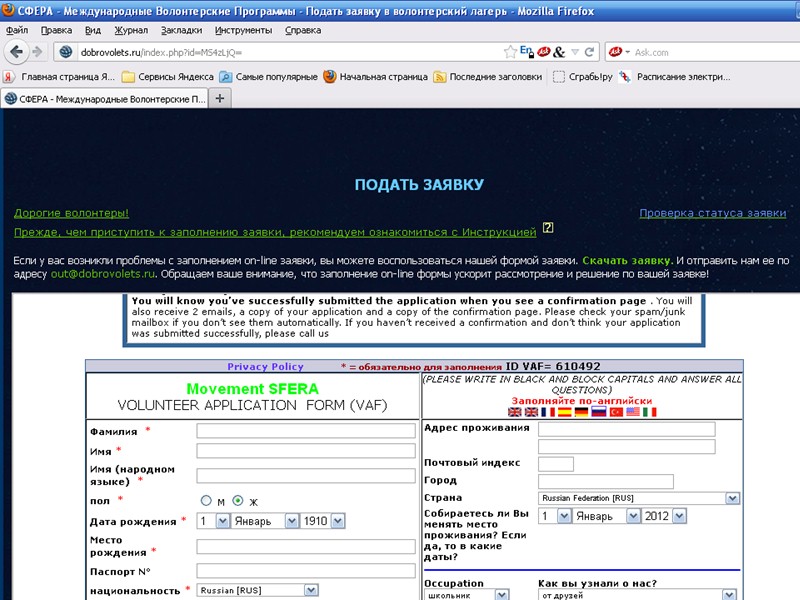Open the birth year 1910 dropdown

323,521
